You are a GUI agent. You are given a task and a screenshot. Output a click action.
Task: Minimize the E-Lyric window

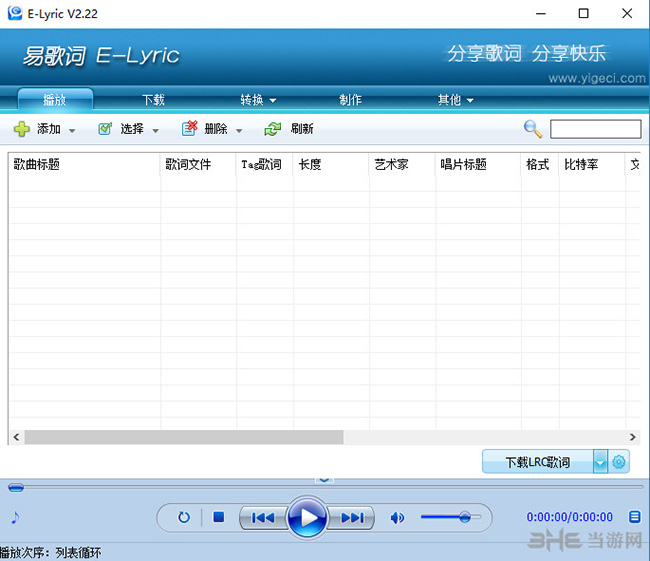pos(541,13)
